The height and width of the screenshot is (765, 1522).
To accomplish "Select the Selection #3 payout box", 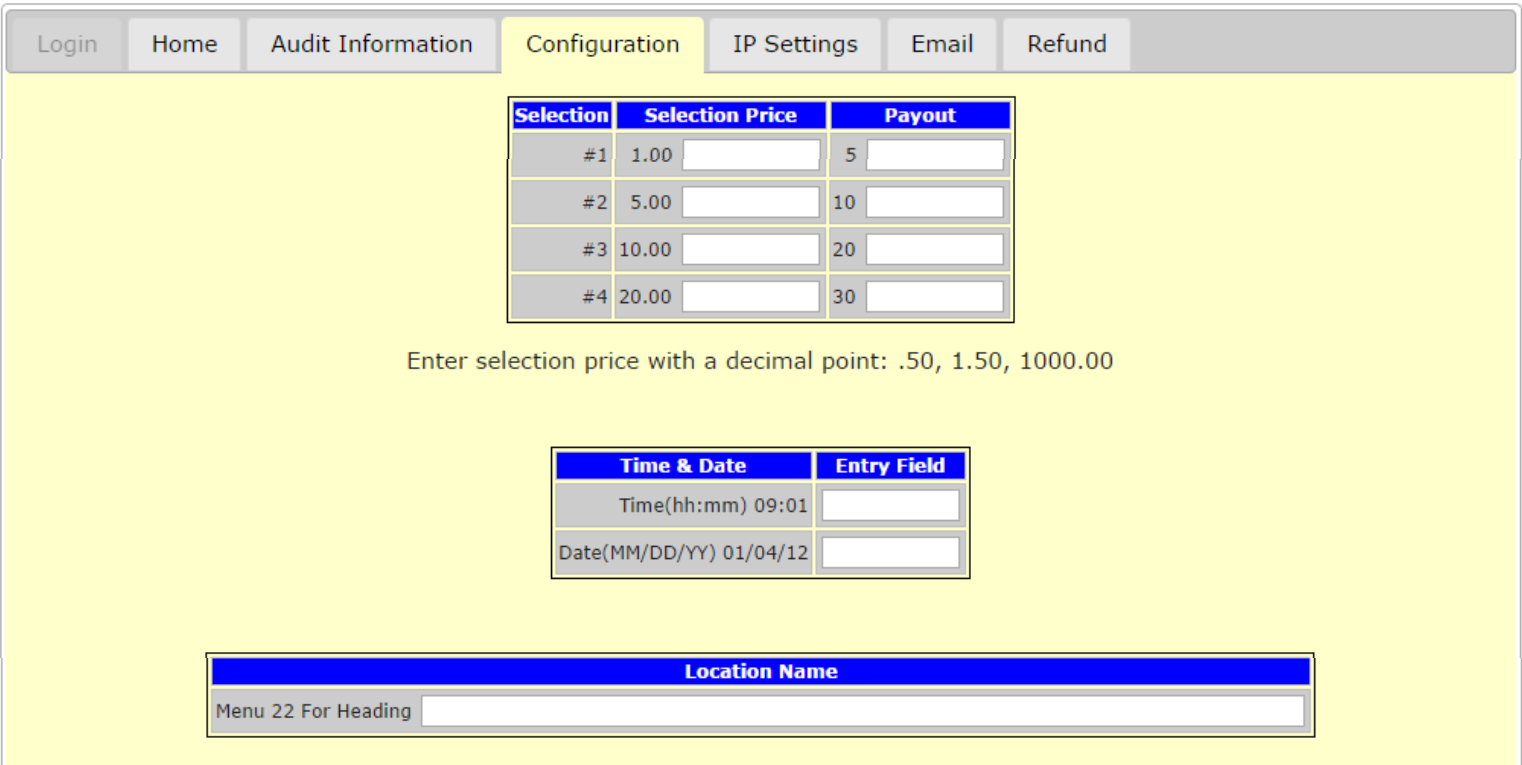I will (934, 249).
